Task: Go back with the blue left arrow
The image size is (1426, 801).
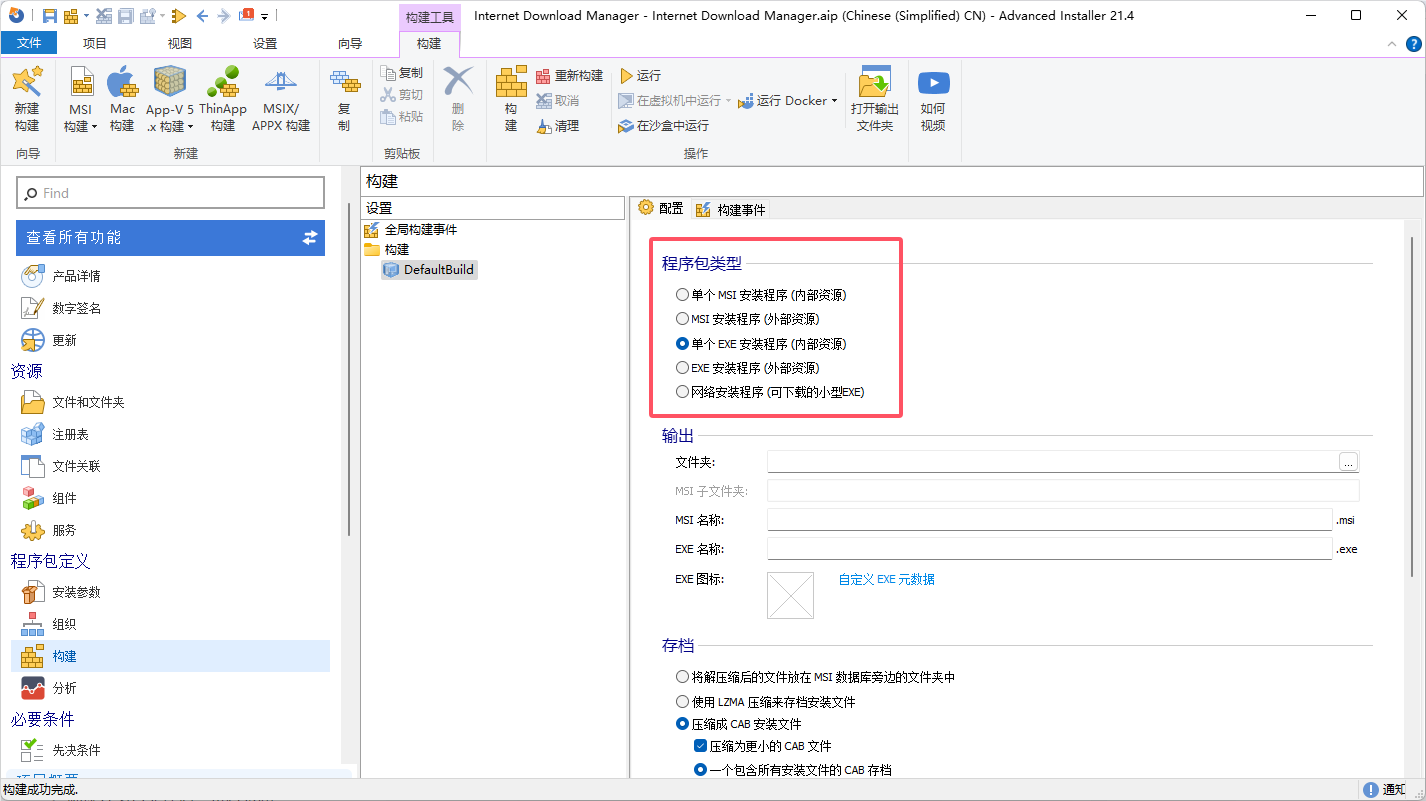Action: [x=203, y=16]
